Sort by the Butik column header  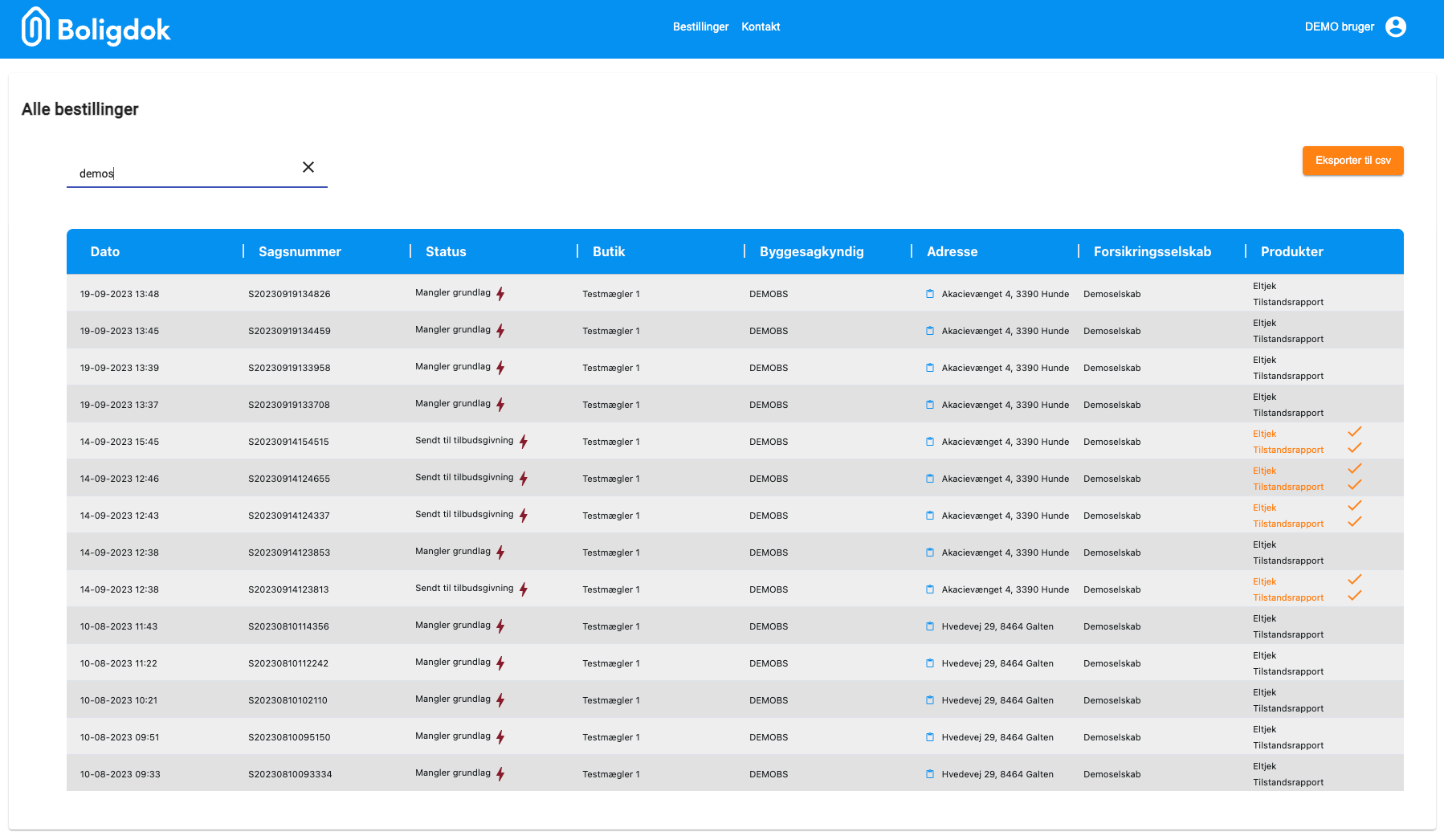pos(609,251)
